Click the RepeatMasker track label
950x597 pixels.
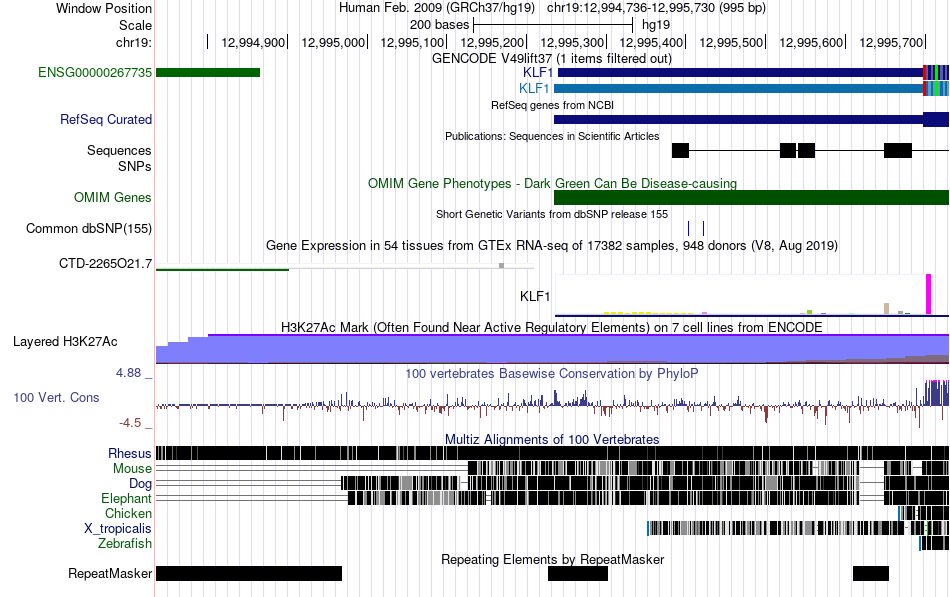pyautogui.click(x=110, y=573)
